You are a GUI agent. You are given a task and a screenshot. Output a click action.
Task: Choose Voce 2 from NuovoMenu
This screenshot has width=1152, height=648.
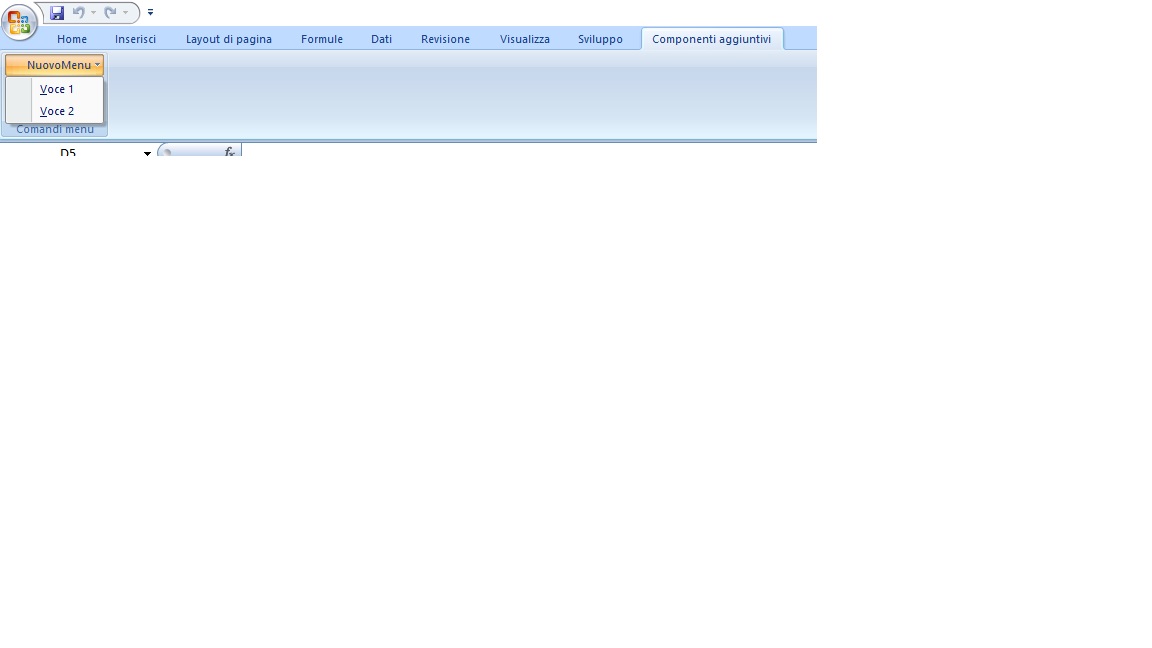[x=55, y=111]
